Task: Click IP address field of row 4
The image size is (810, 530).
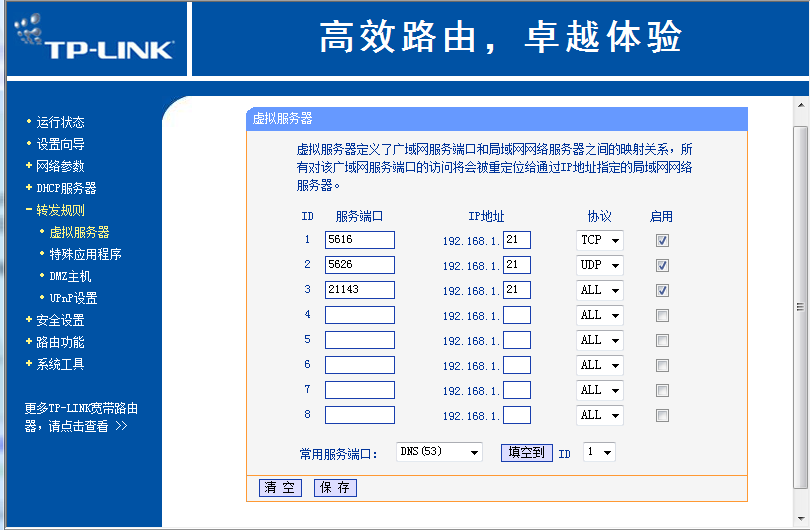Action: pos(517,315)
